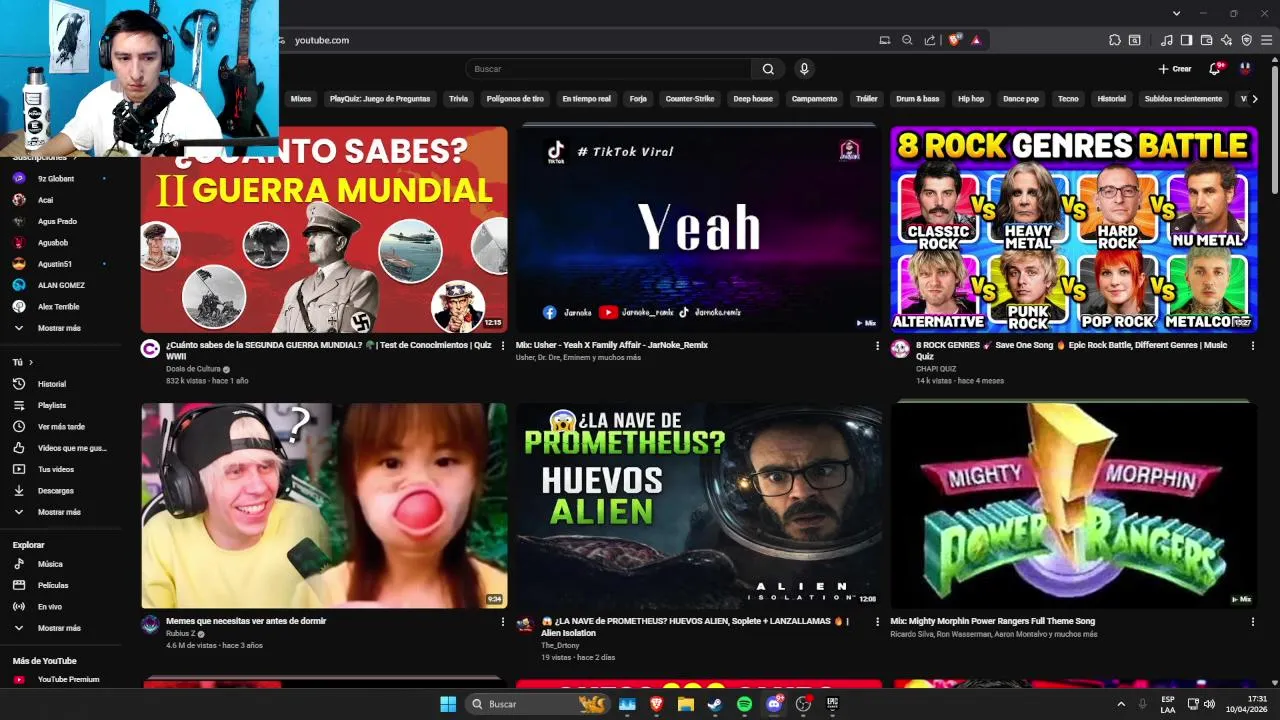
Task: Open Discord from the taskbar
Action: (773, 704)
